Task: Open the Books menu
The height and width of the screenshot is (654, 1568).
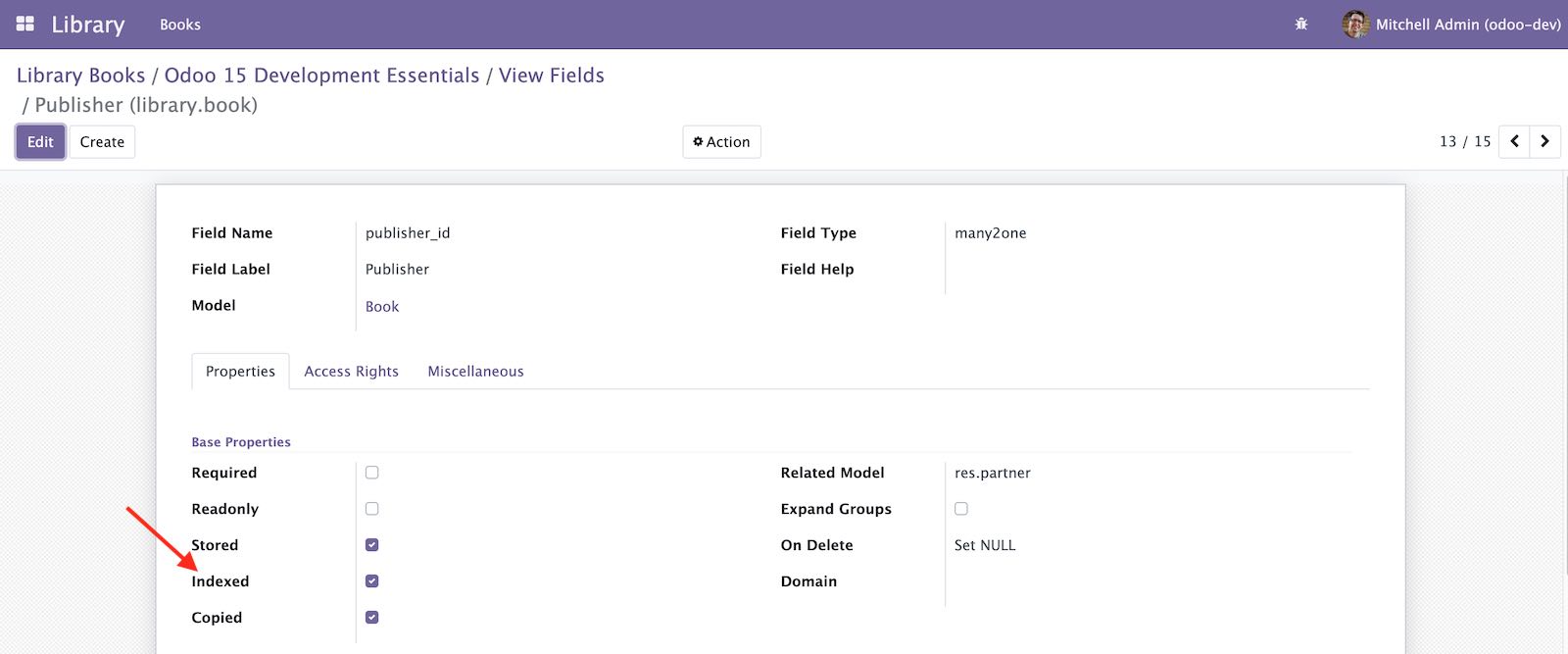Action: point(180,25)
